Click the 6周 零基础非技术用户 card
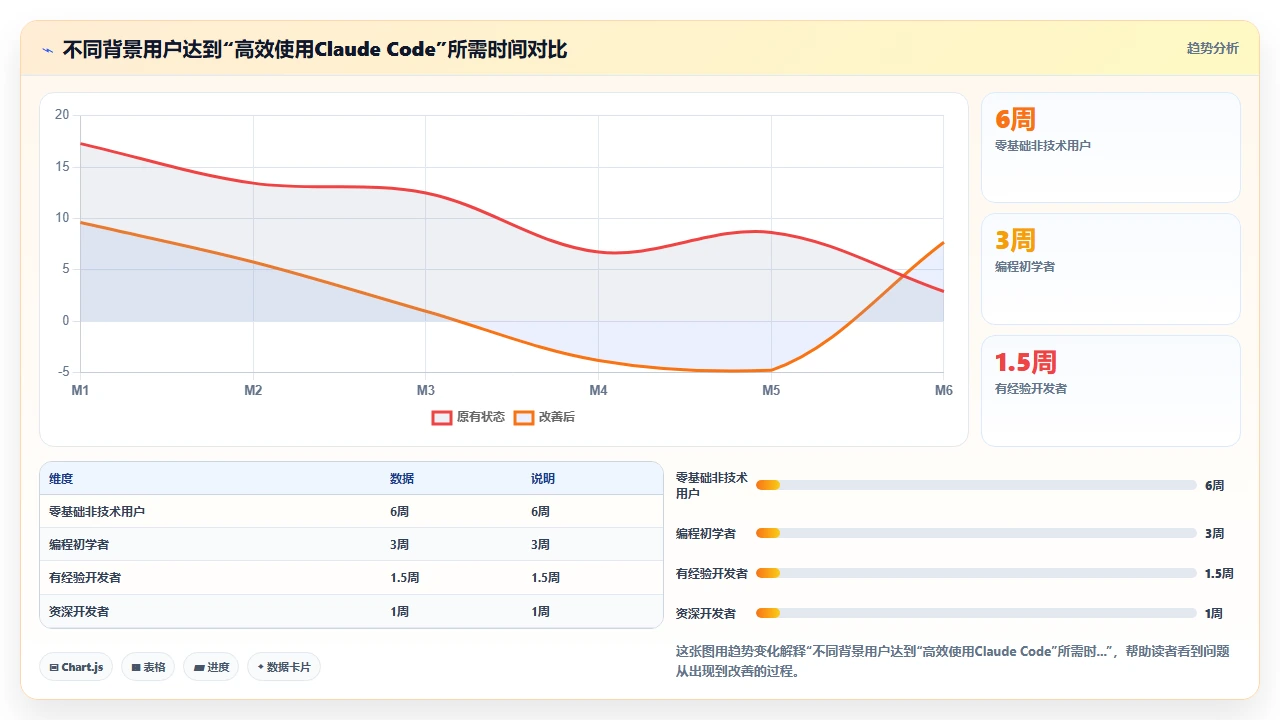The image size is (1280, 720). click(1111, 148)
